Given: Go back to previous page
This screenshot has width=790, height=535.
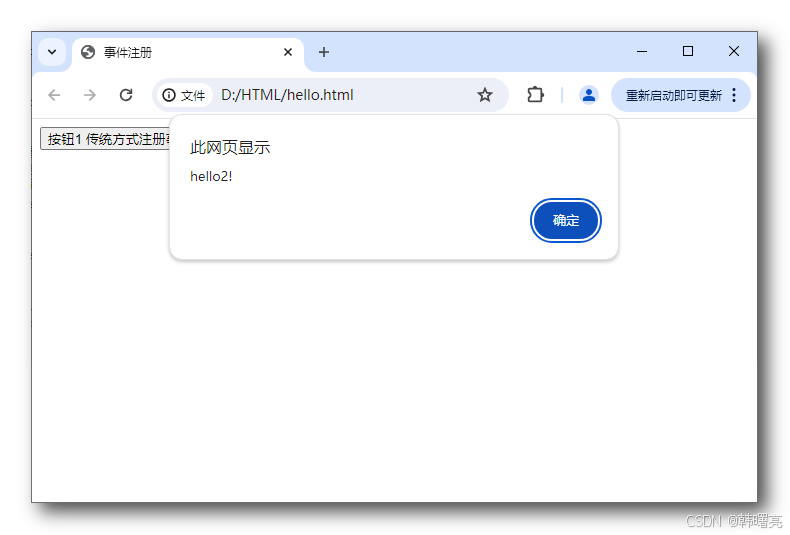Looking at the screenshot, I should pos(54,95).
